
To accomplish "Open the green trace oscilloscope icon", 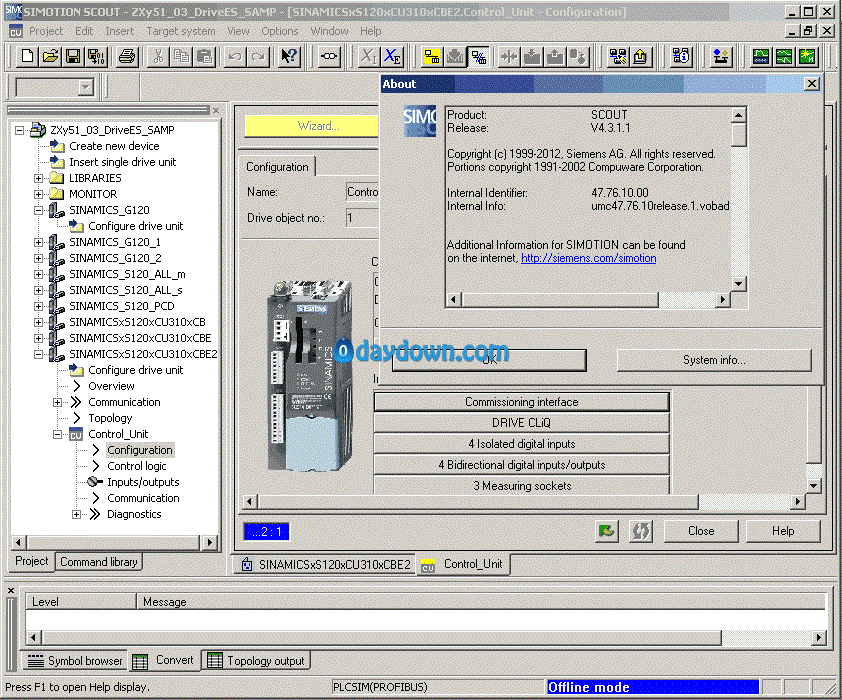I will click(x=760, y=56).
